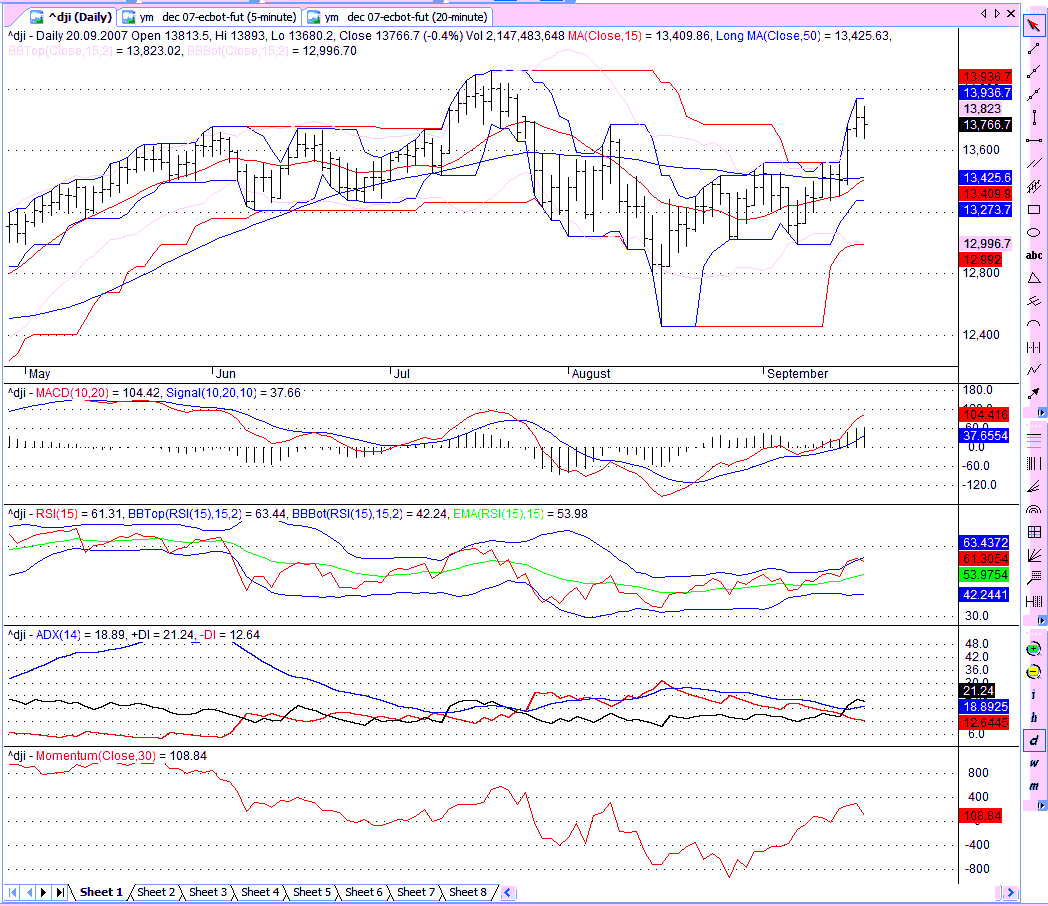Pick the Andrews pitchfork tool
Image resolution: width=1048 pixels, height=906 pixels.
coord(1034,301)
